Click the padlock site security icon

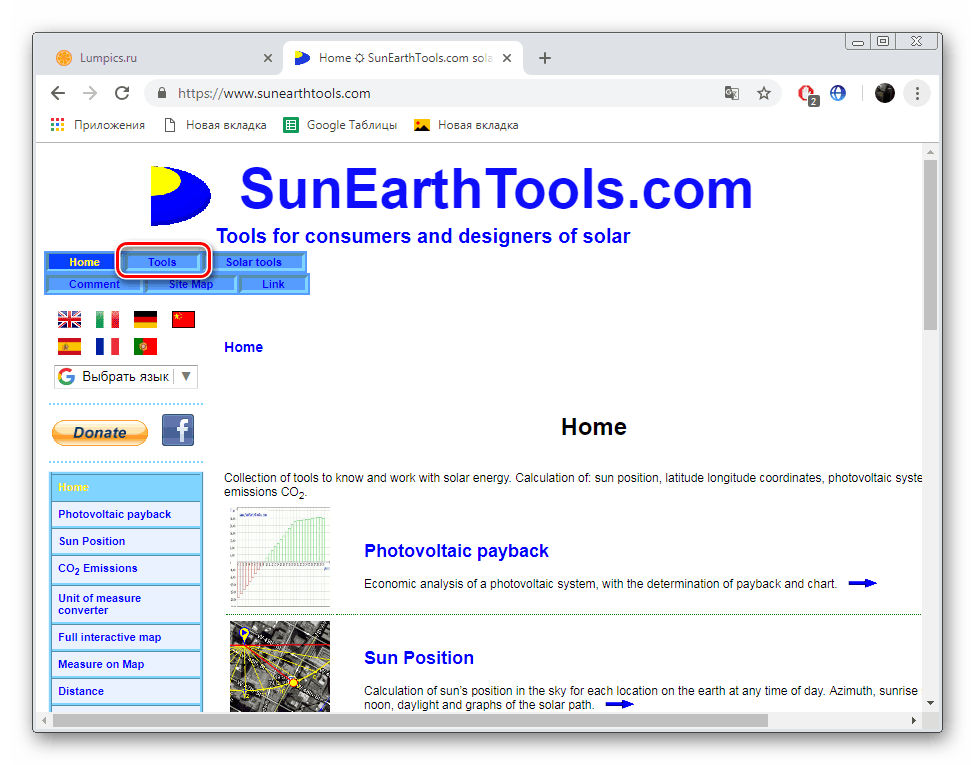point(162,93)
